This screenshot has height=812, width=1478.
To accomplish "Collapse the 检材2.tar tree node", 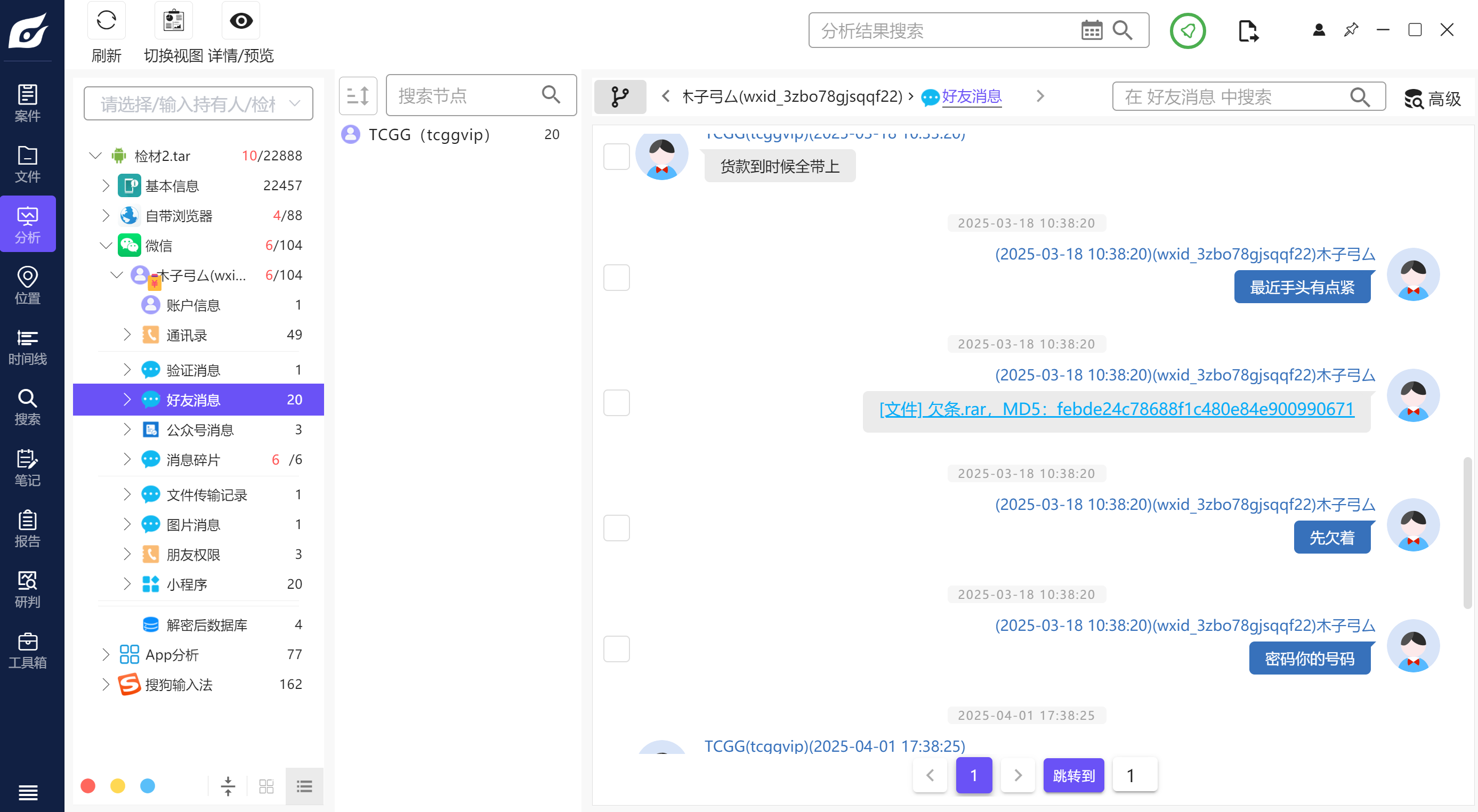I will click(x=96, y=156).
